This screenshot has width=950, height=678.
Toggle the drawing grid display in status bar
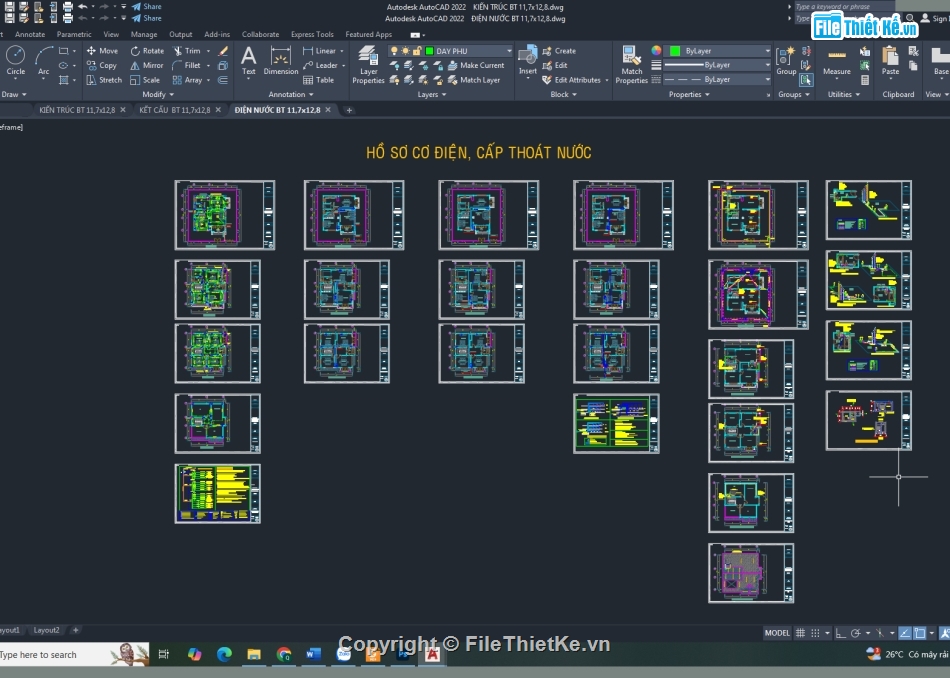tap(802, 633)
